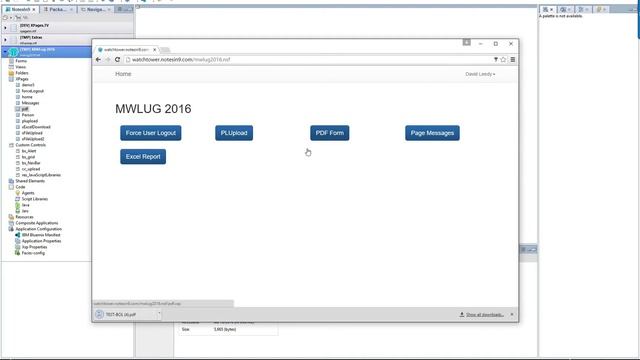Screen dimensions: 640x360
Task: Open the bs_grid custom control
Action: [28, 157]
